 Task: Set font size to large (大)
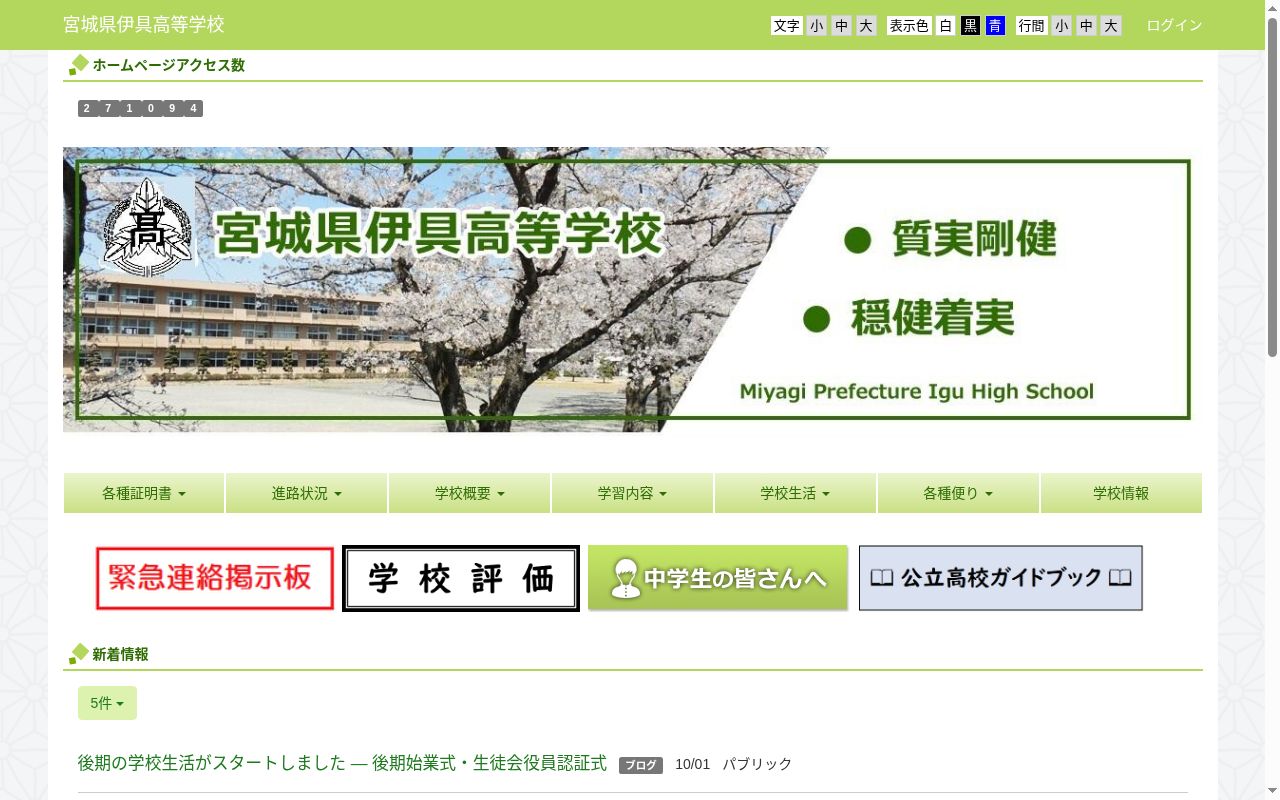click(866, 26)
